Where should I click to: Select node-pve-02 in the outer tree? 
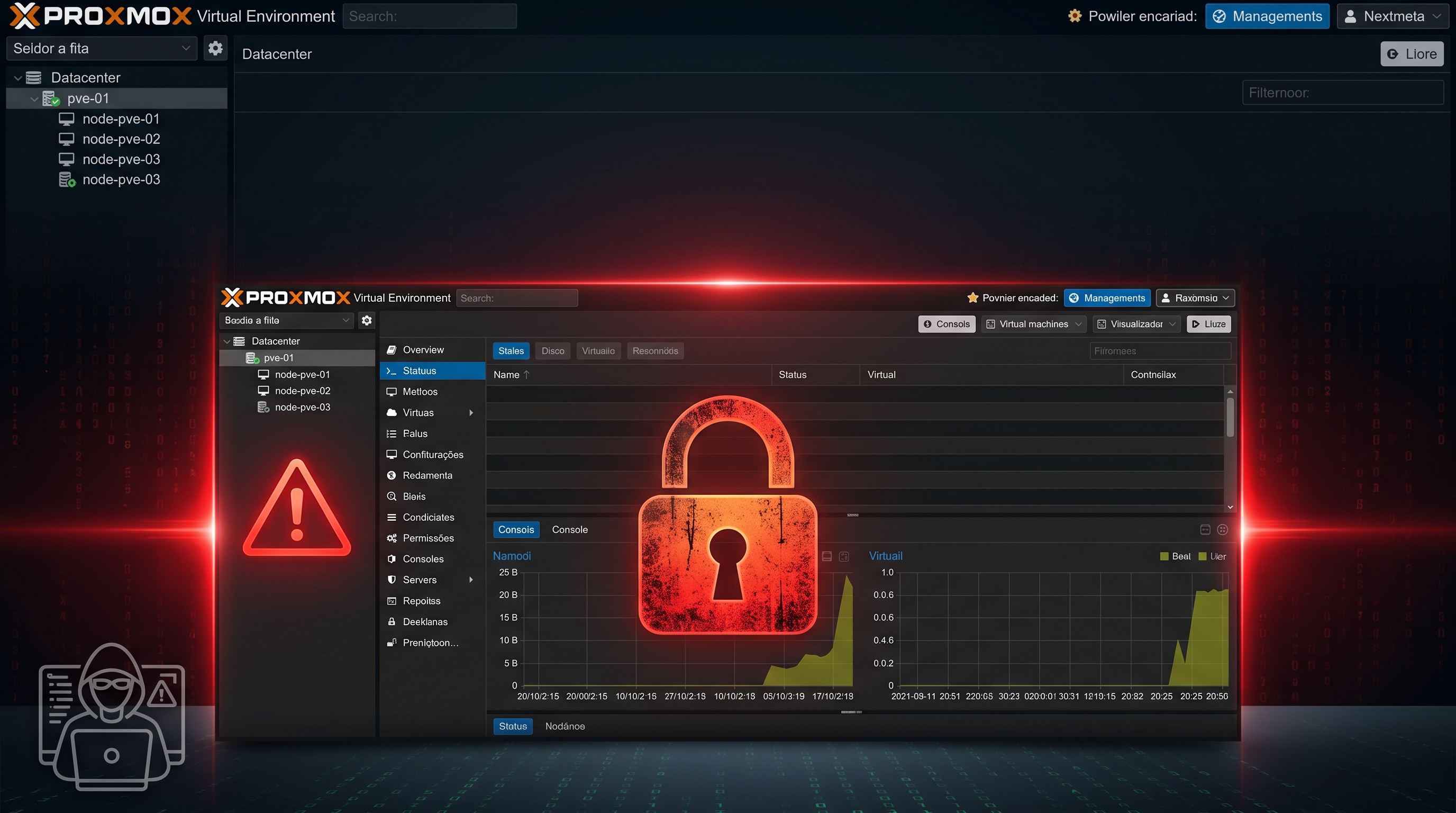121,139
